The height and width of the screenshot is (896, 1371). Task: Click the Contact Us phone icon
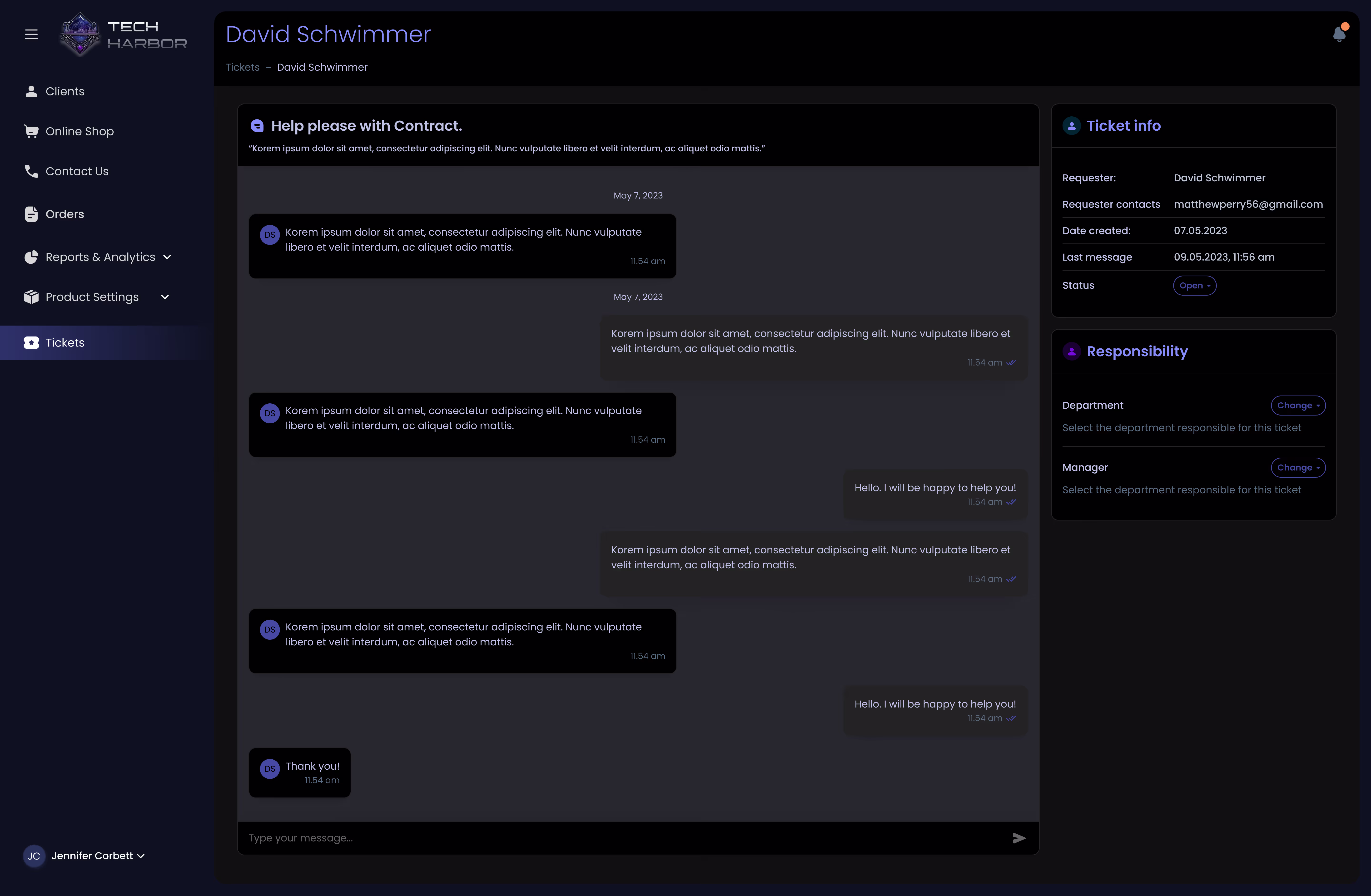[x=31, y=171]
